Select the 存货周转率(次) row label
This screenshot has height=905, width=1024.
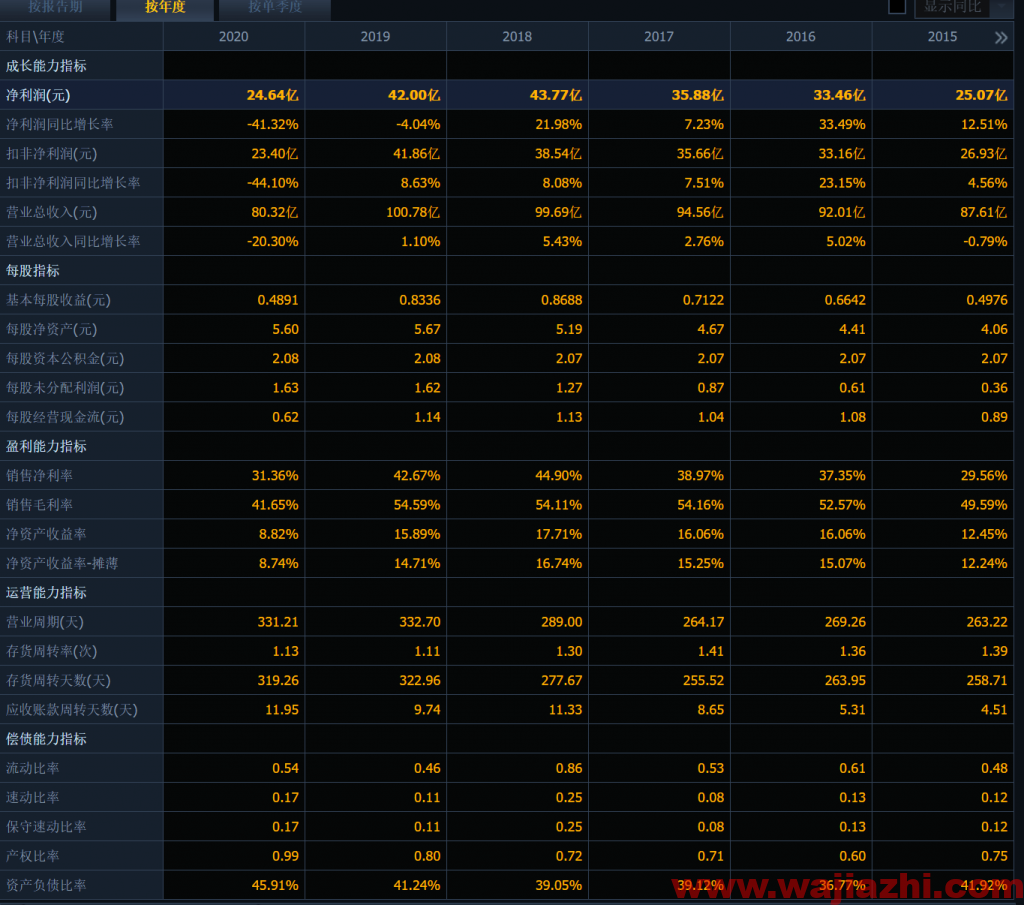coord(52,651)
